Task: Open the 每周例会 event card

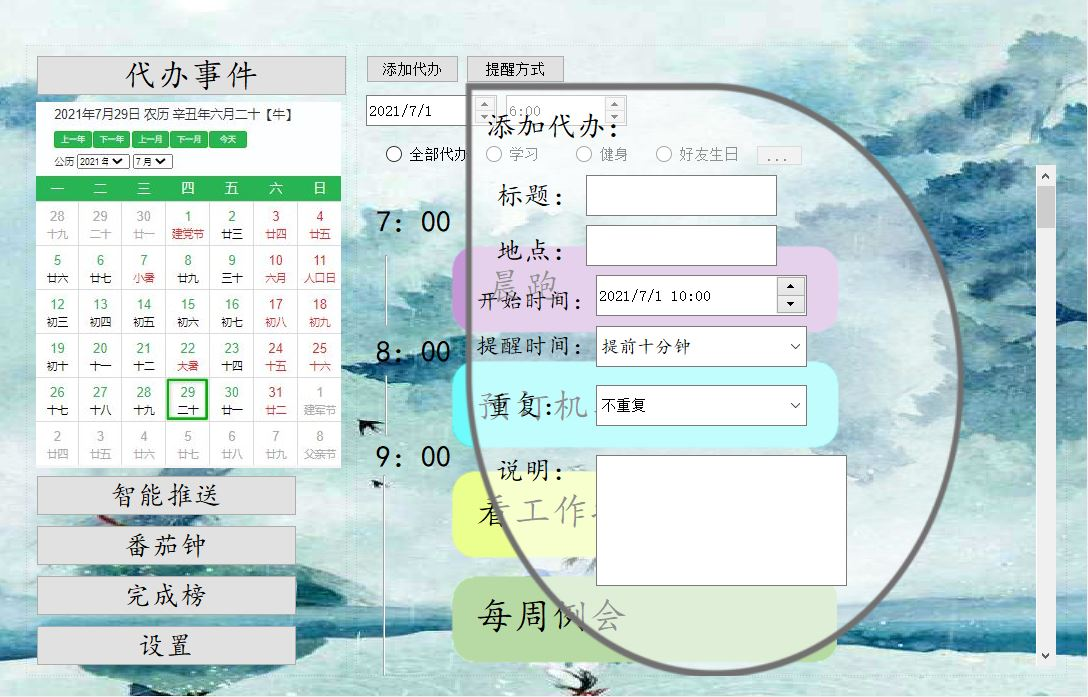Action: click(644, 619)
